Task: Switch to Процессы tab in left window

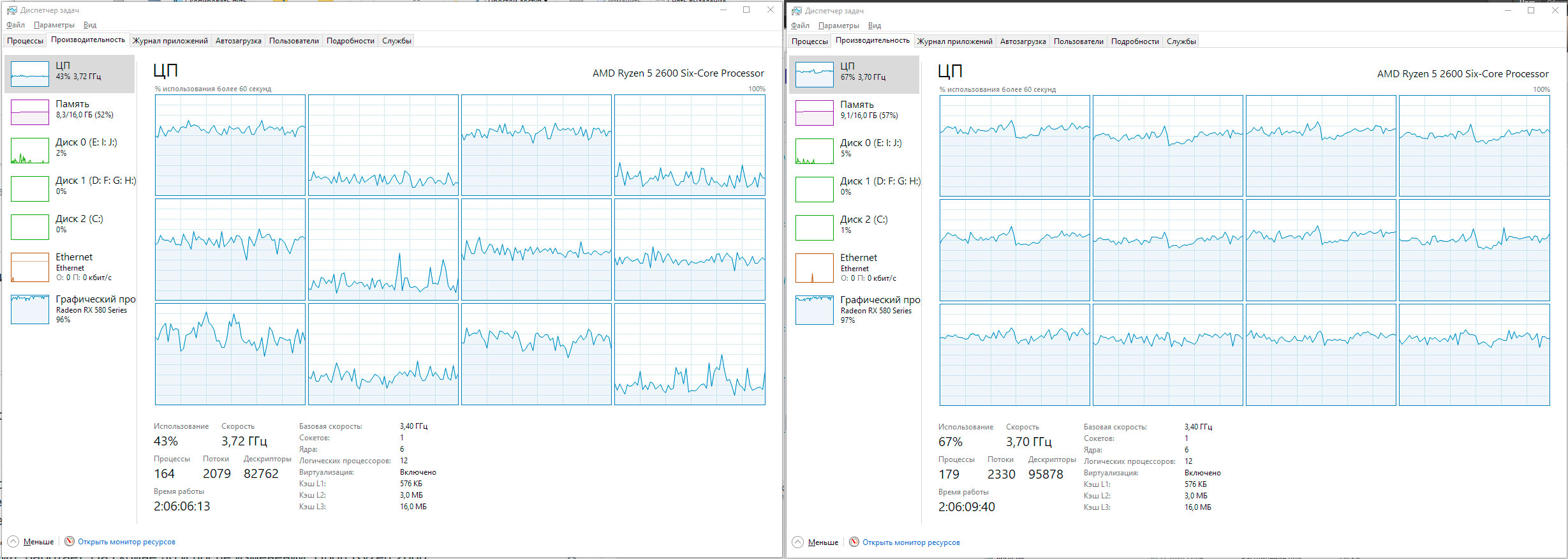Action: [26, 41]
